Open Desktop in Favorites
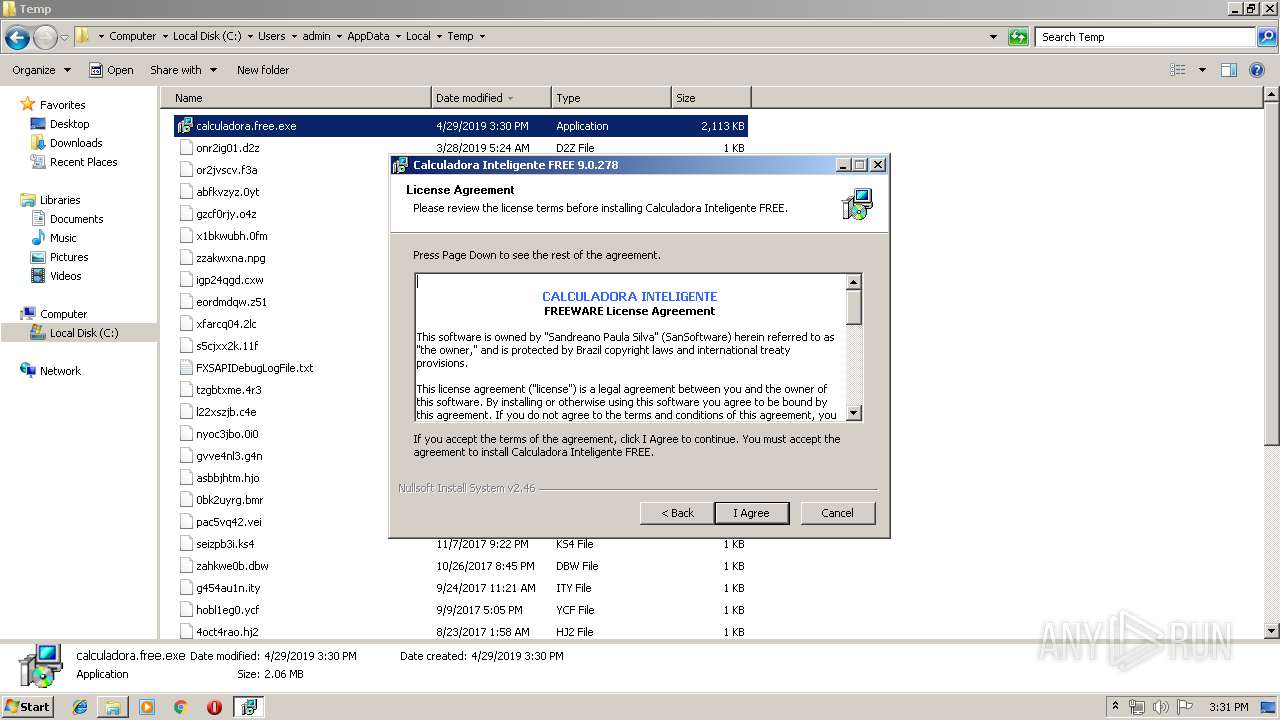1280x720 pixels. [x=69, y=124]
